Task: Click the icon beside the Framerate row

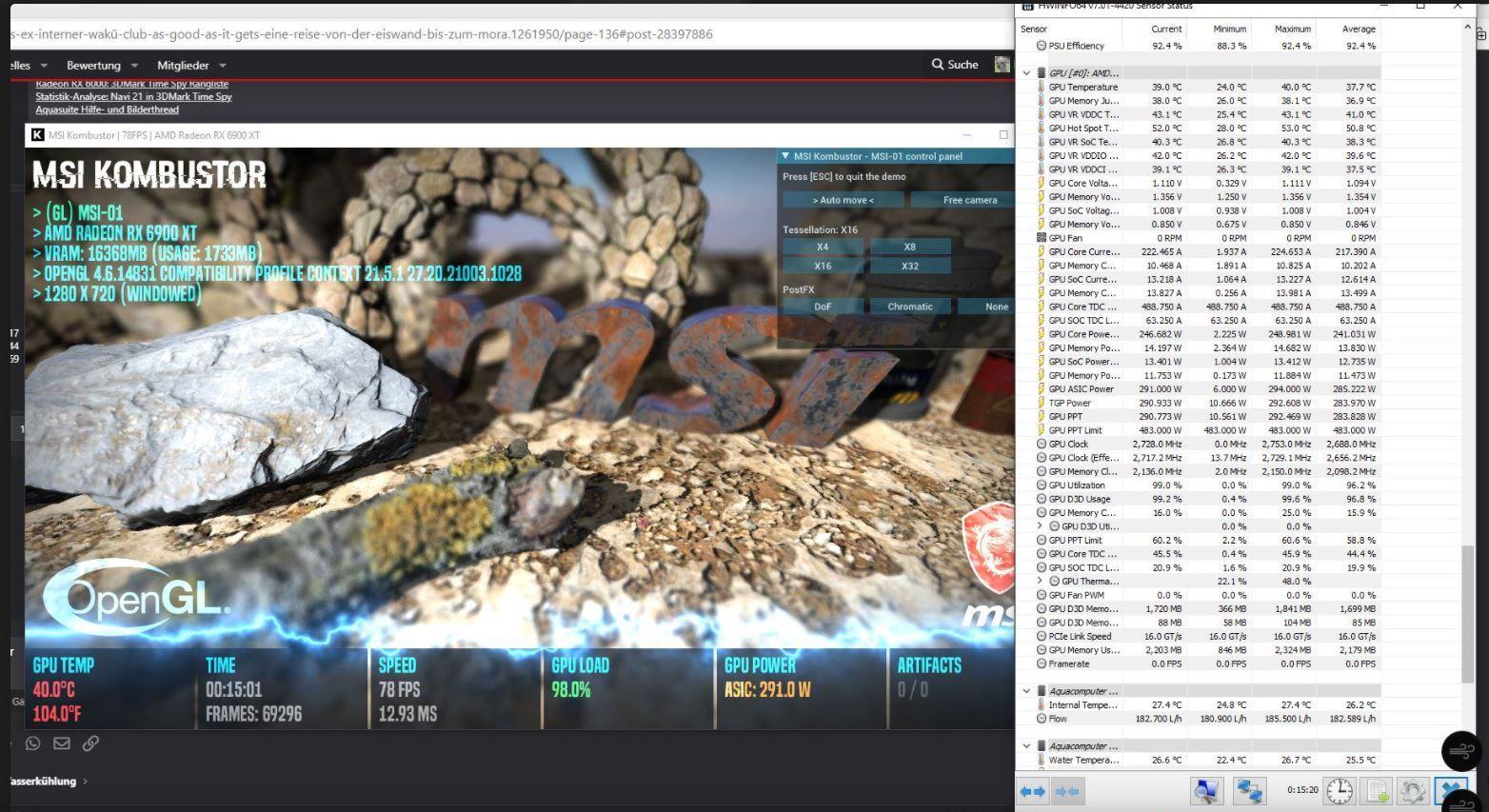Action: (x=1042, y=663)
